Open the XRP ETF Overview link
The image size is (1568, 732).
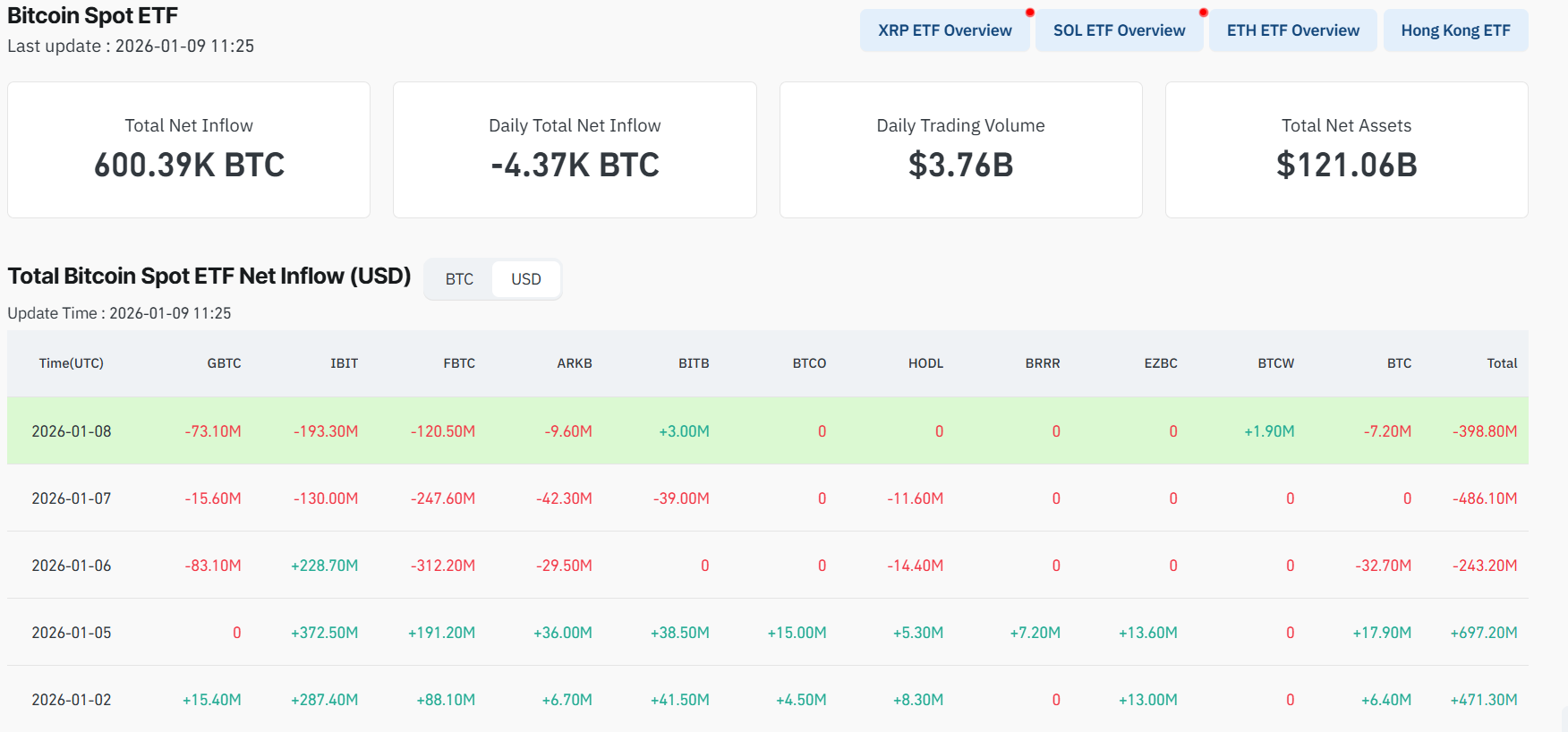[944, 30]
